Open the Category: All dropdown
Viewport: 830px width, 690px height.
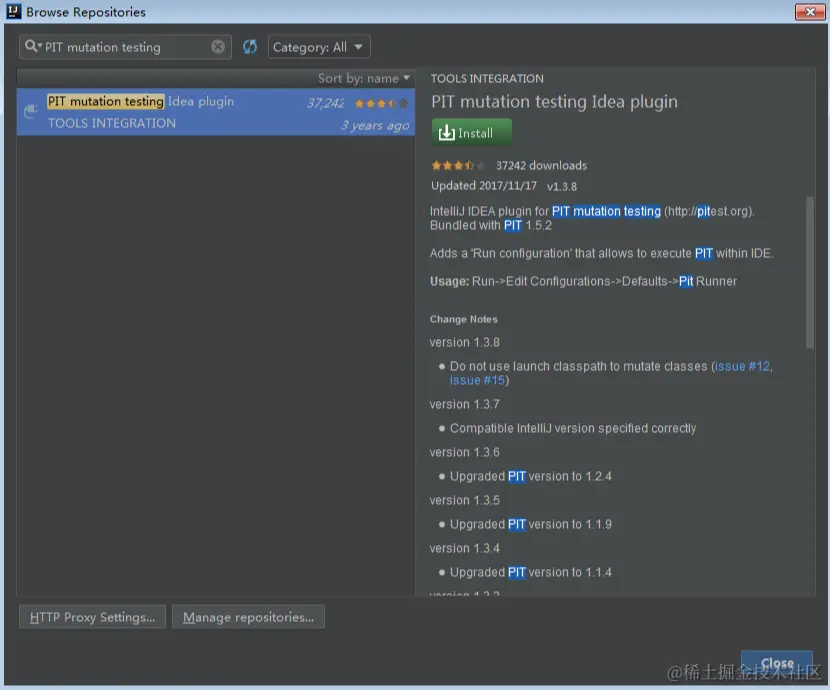(319, 47)
